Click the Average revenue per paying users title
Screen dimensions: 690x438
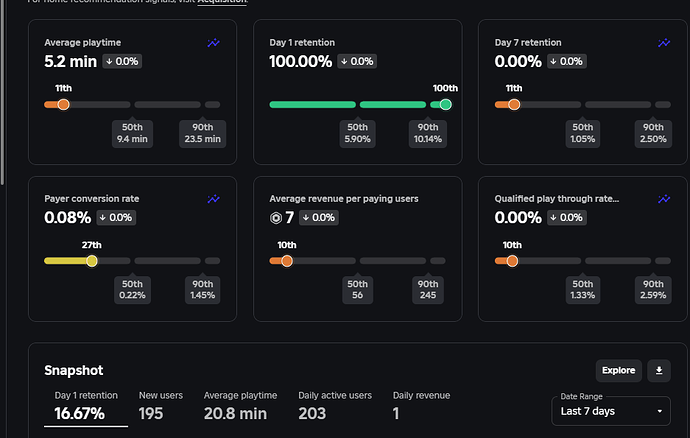(344, 199)
